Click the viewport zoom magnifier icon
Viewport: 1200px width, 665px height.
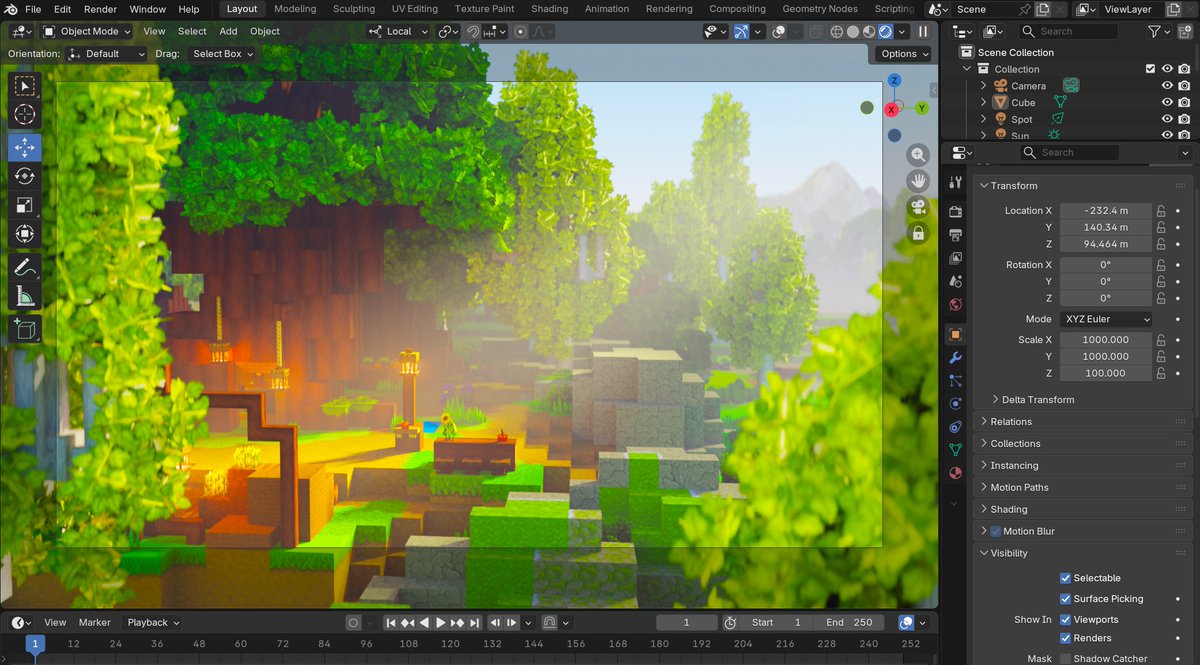click(918, 155)
